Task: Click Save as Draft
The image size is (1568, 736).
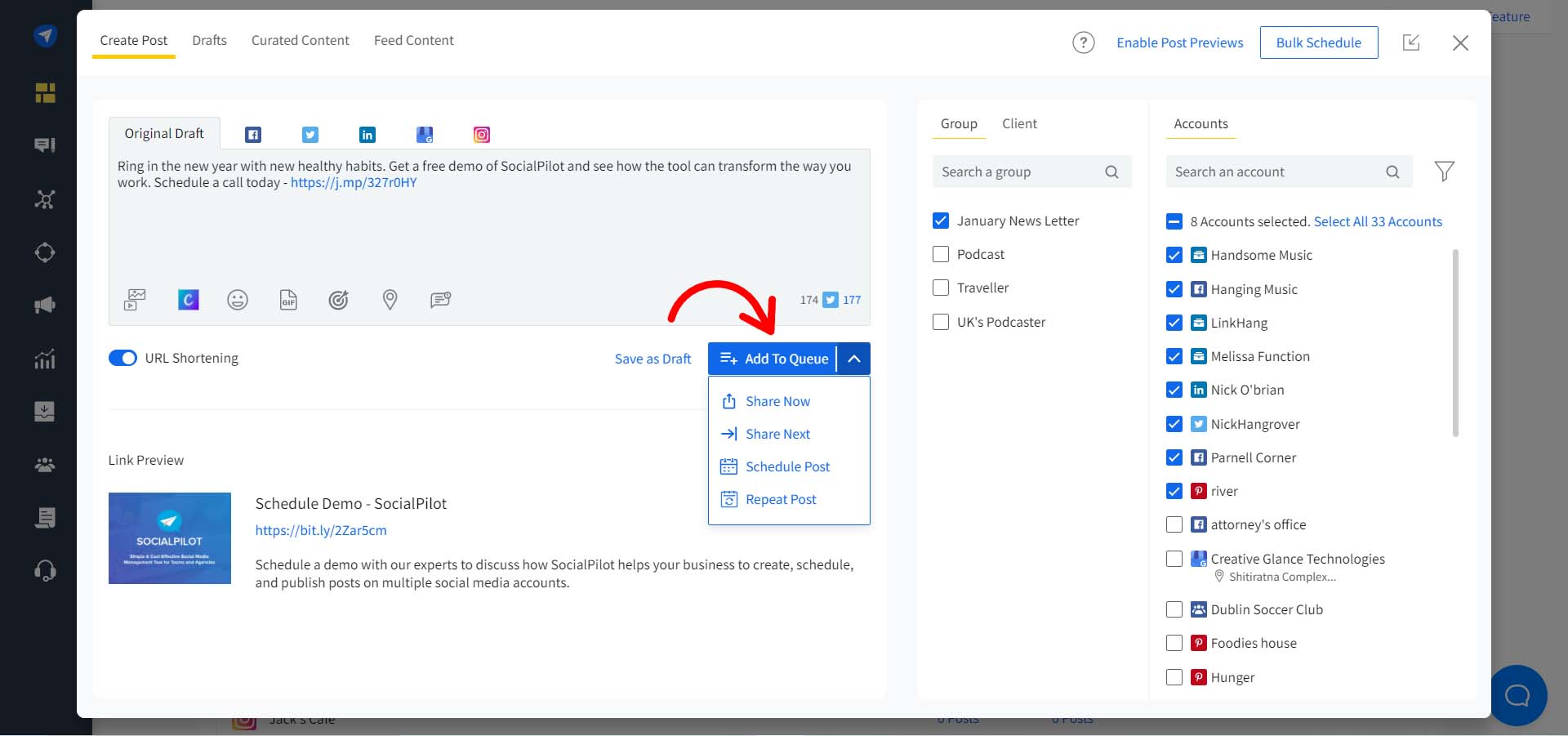Action: tap(653, 359)
